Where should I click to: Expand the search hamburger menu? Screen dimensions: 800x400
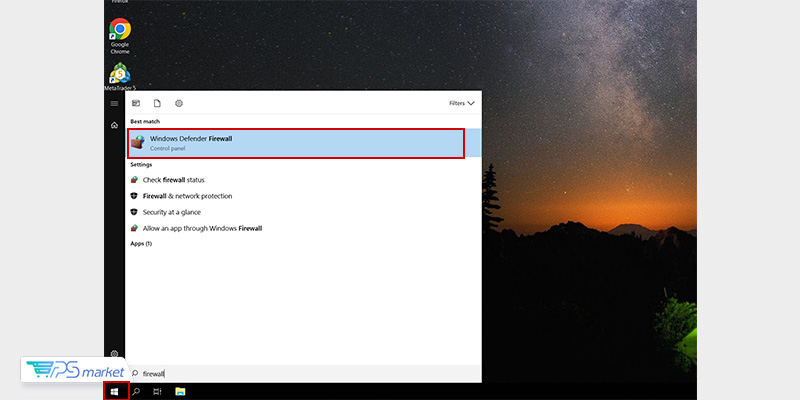[x=114, y=104]
